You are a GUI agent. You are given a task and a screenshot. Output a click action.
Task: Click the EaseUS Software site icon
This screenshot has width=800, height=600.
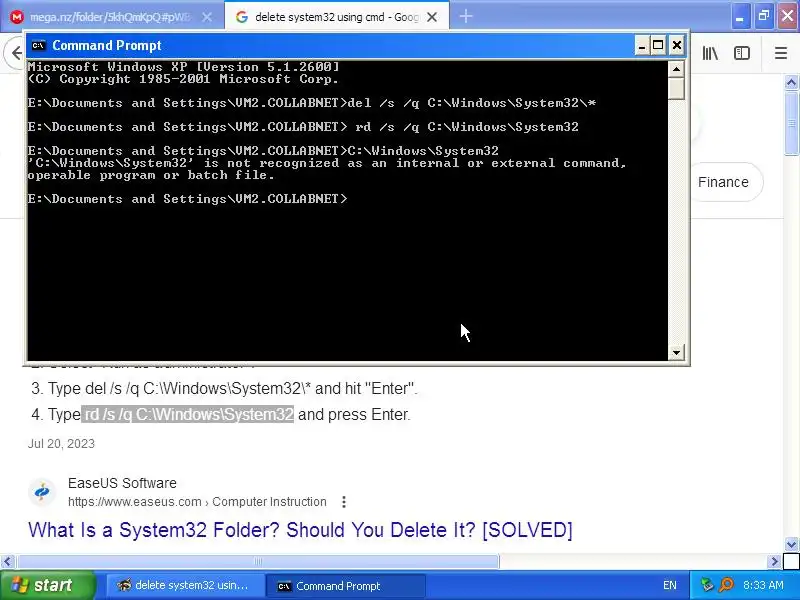click(42, 492)
